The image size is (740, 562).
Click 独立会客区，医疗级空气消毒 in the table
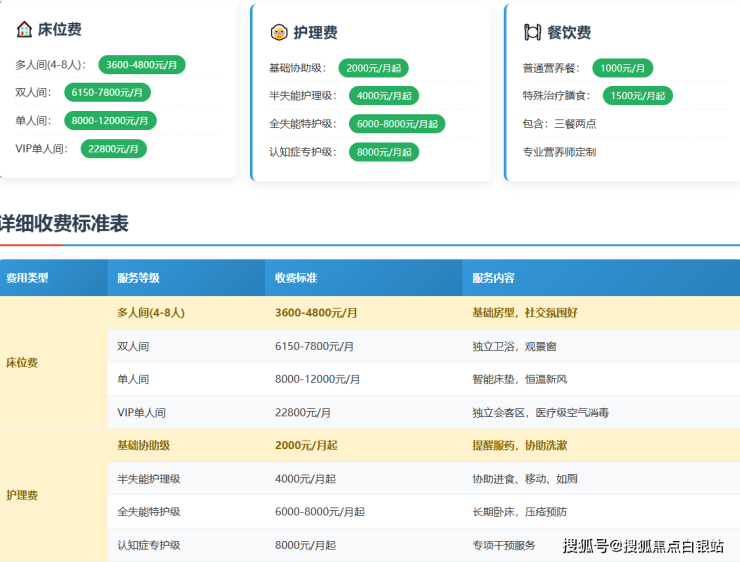click(x=540, y=412)
